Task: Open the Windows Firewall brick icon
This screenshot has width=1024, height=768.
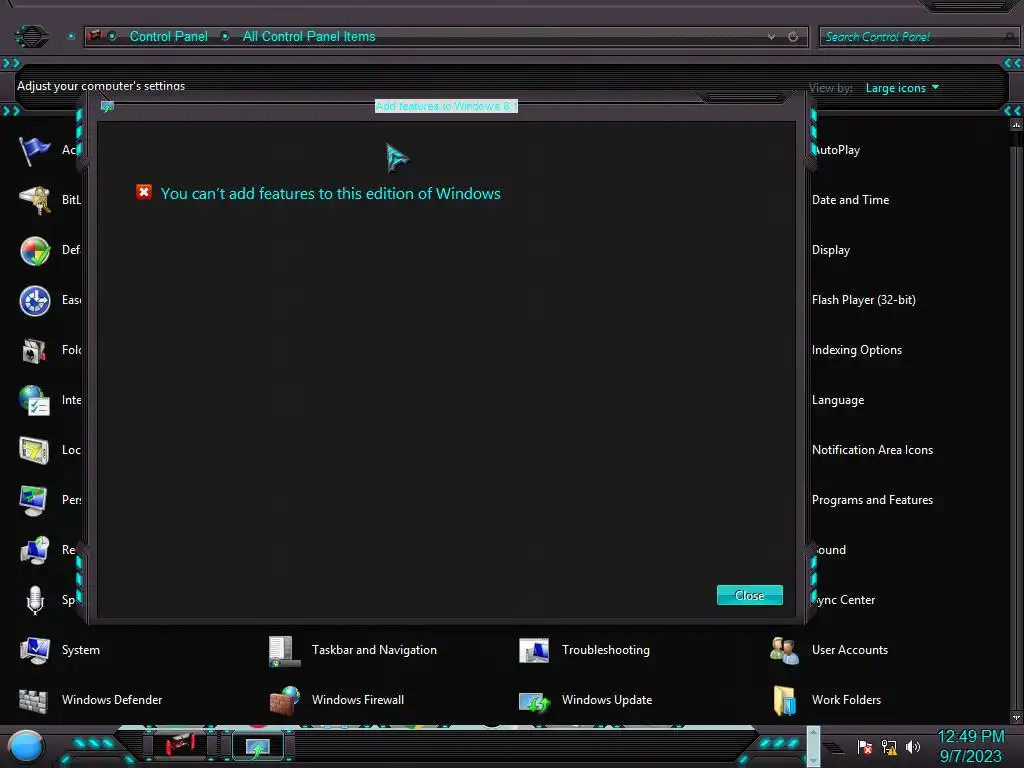Action: point(284,700)
